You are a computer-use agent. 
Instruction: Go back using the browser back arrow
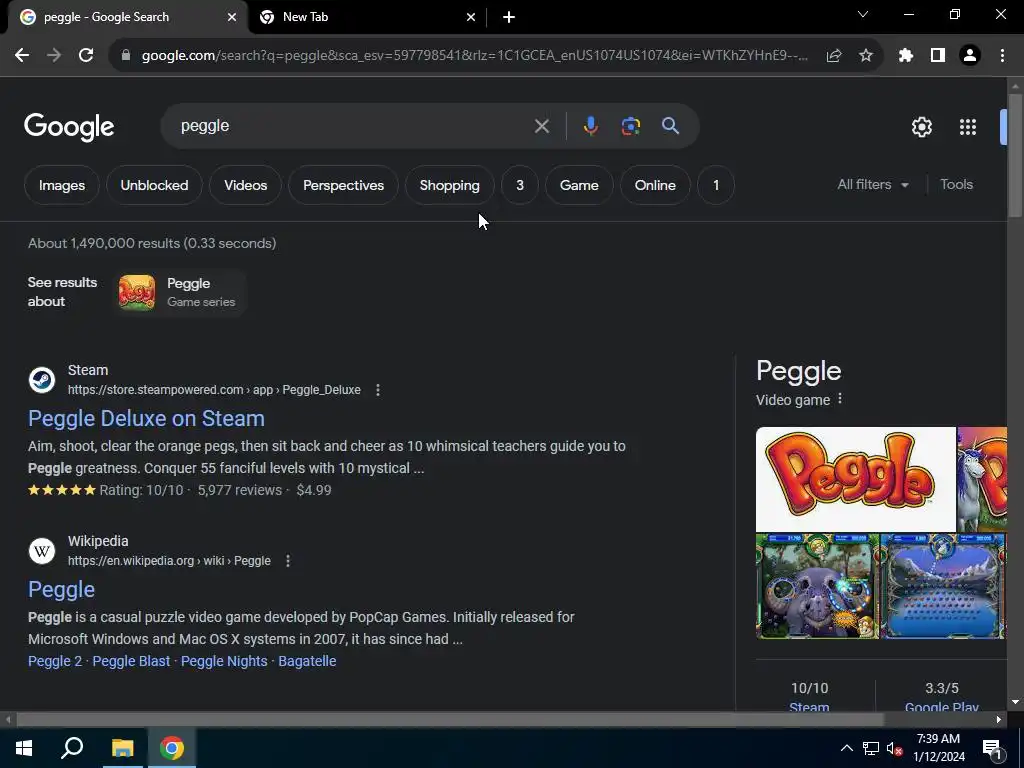point(22,56)
